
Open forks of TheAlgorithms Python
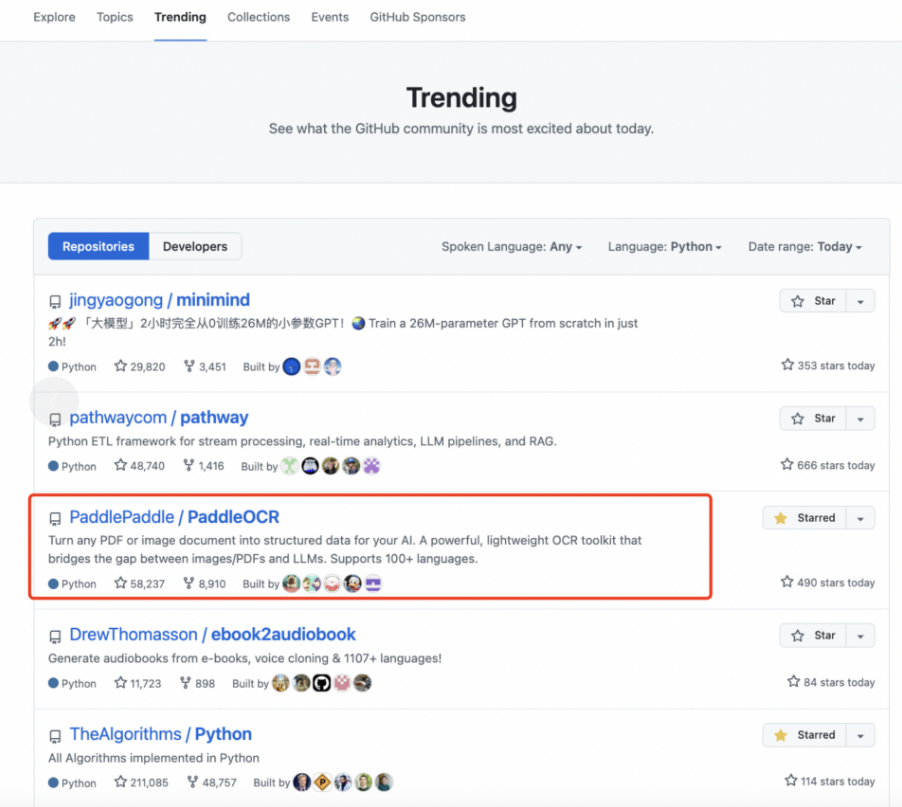click(x=193, y=782)
